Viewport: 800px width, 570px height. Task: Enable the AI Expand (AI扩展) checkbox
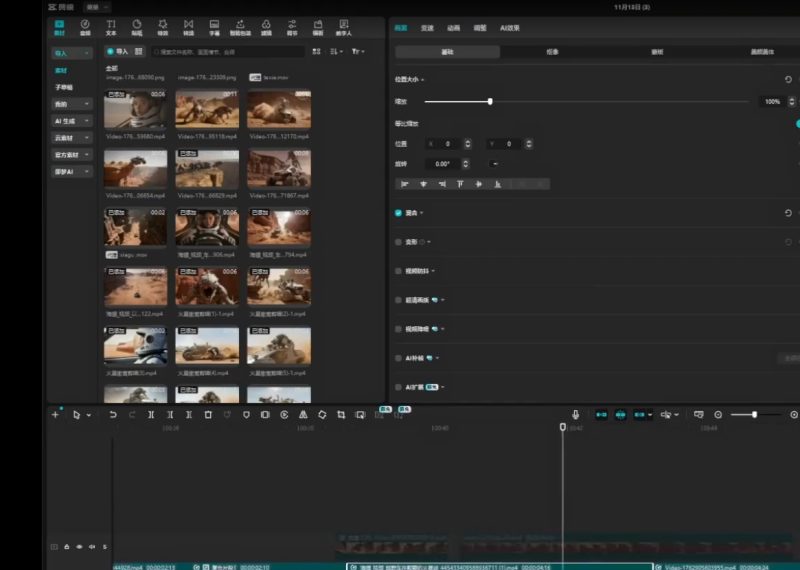pos(398,387)
